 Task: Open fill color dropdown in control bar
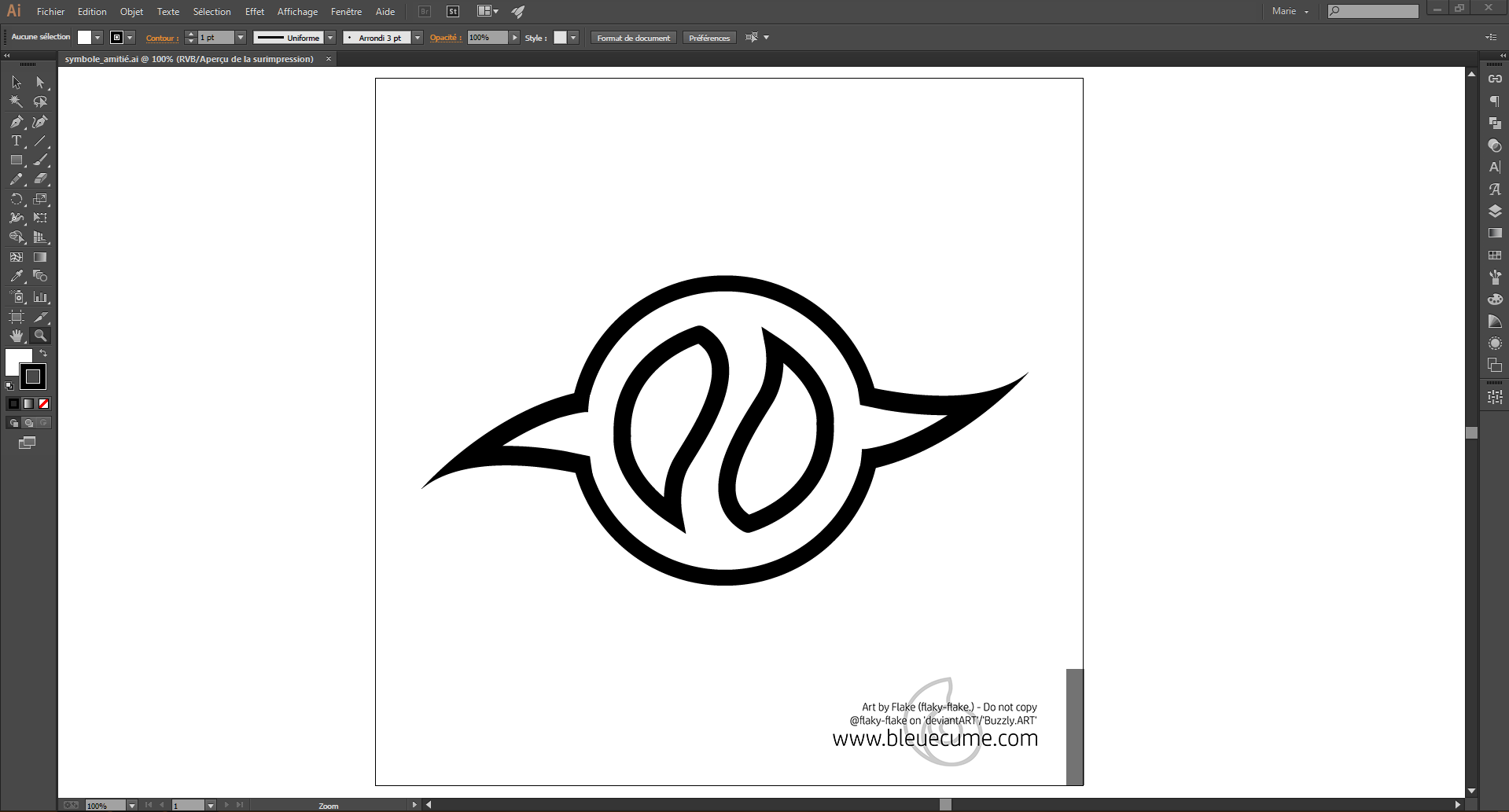(x=98, y=38)
